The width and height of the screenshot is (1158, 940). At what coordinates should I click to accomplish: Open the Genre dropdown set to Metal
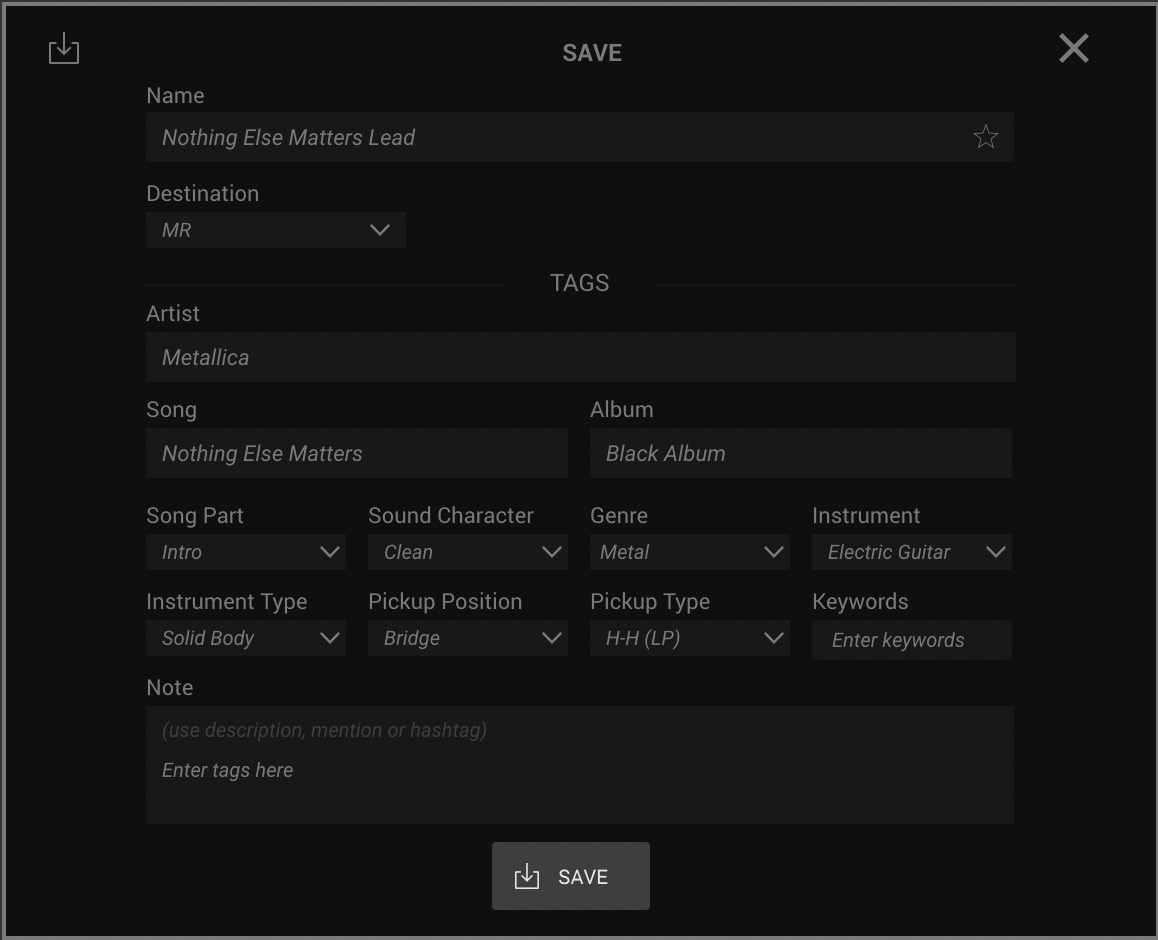point(690,552)
